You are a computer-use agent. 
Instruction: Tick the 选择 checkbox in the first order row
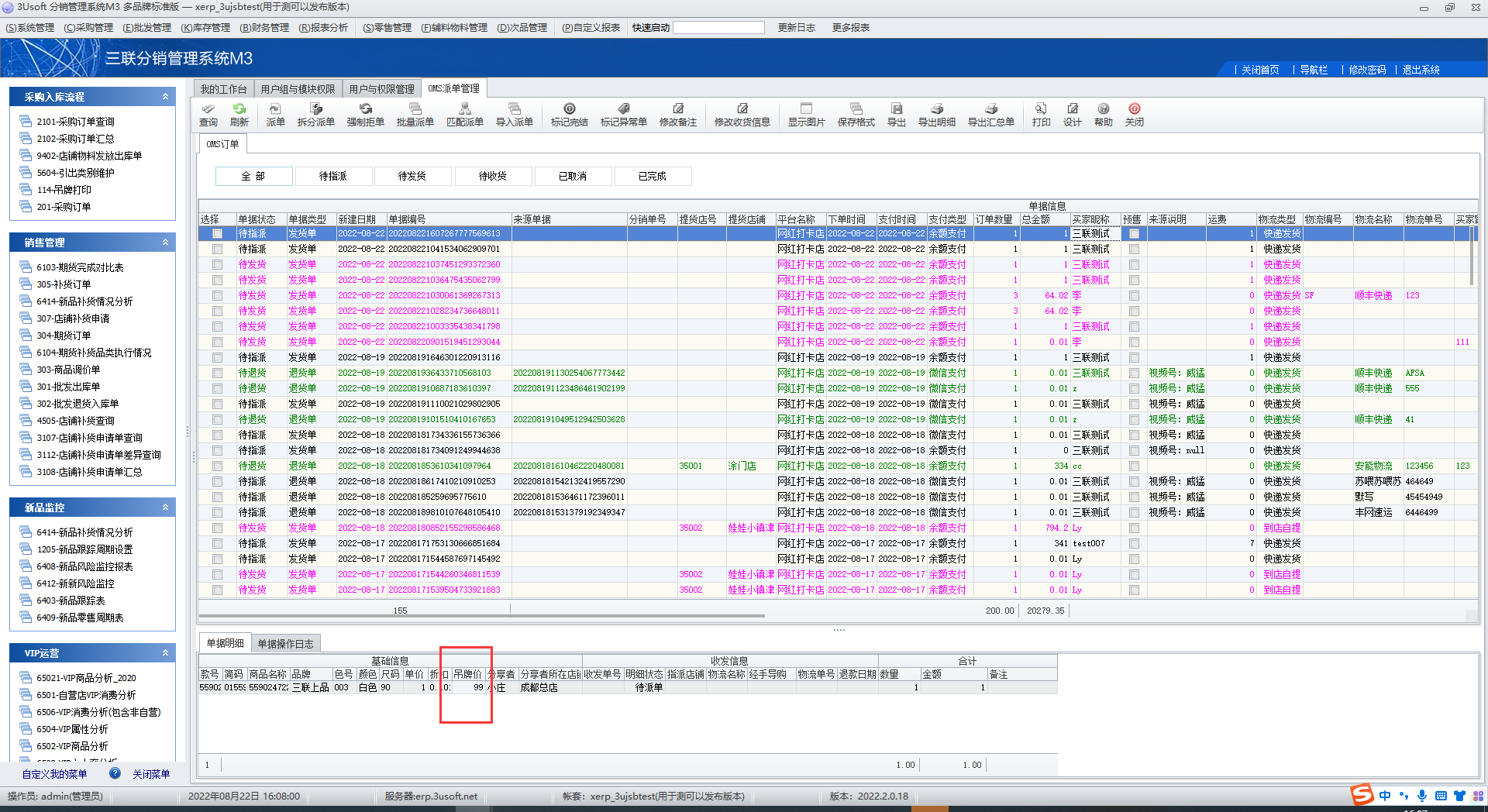click(x=218, y=234)
